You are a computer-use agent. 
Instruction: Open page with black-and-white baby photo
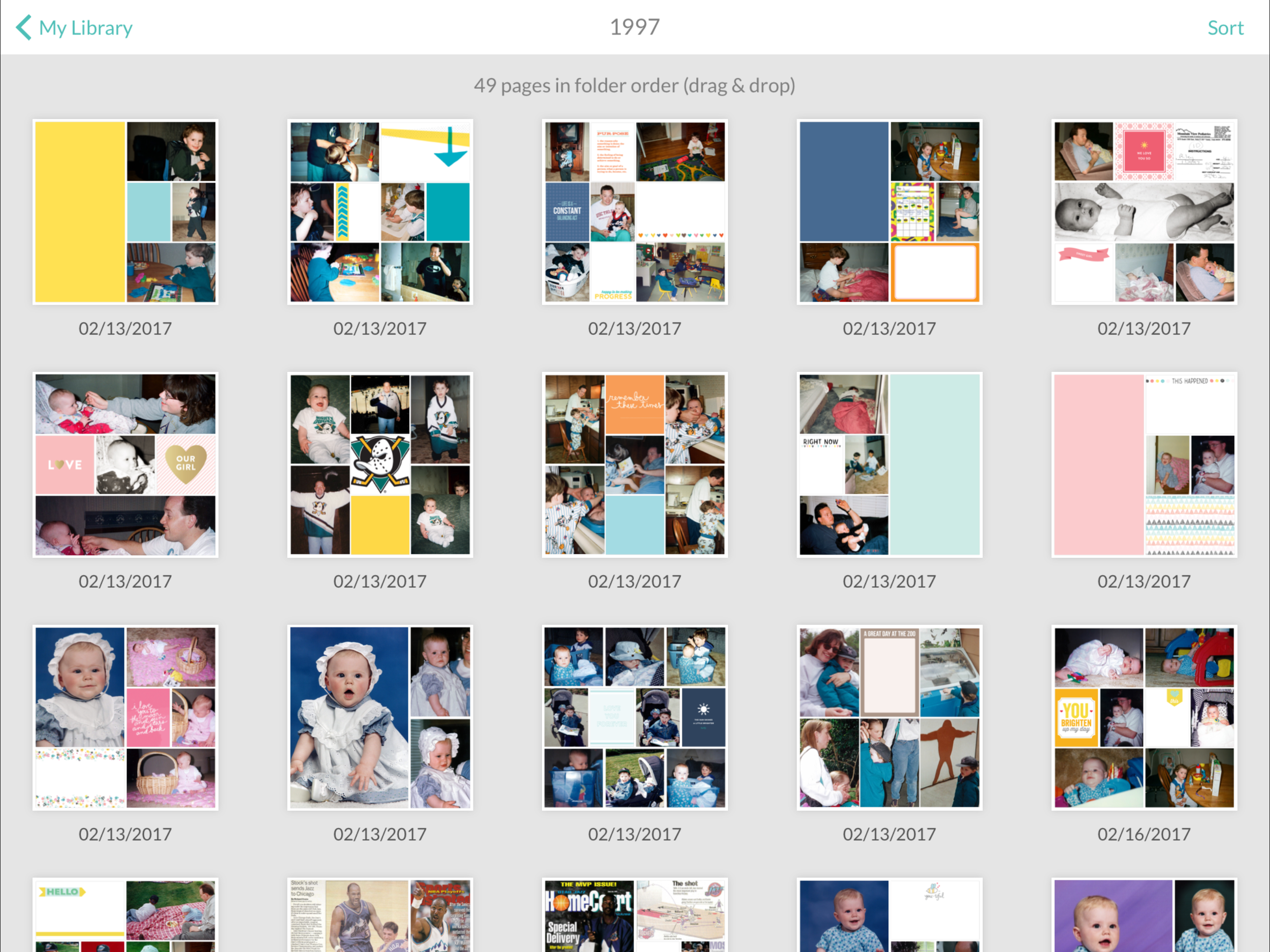click(x=1144, y=212)
